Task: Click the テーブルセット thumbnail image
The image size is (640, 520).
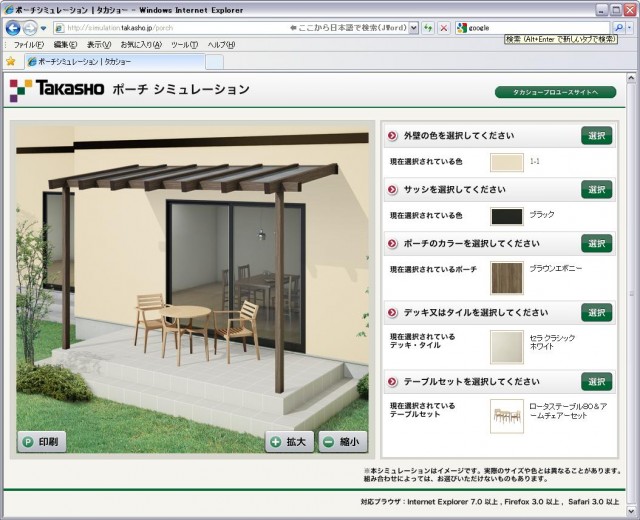Action: click(x=507, y=415)
